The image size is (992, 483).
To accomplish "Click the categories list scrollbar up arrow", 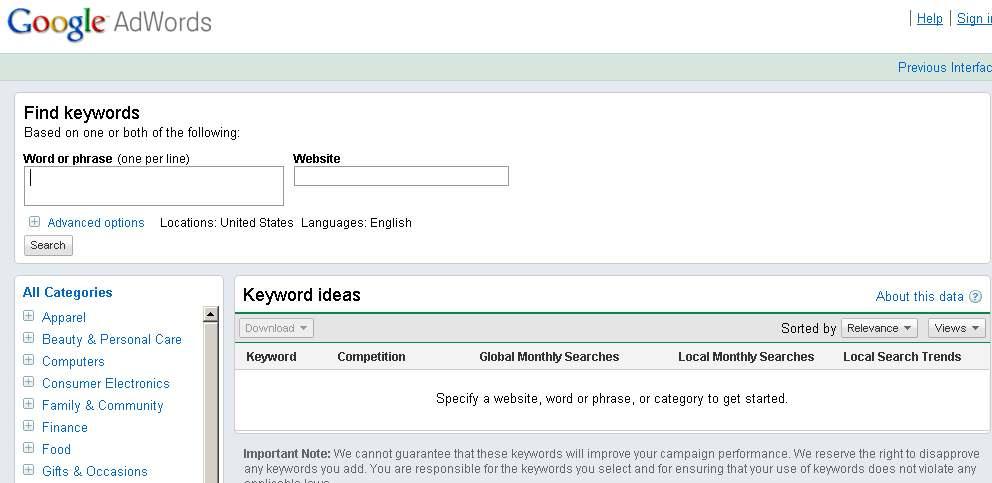I will (x=210, y=314).
